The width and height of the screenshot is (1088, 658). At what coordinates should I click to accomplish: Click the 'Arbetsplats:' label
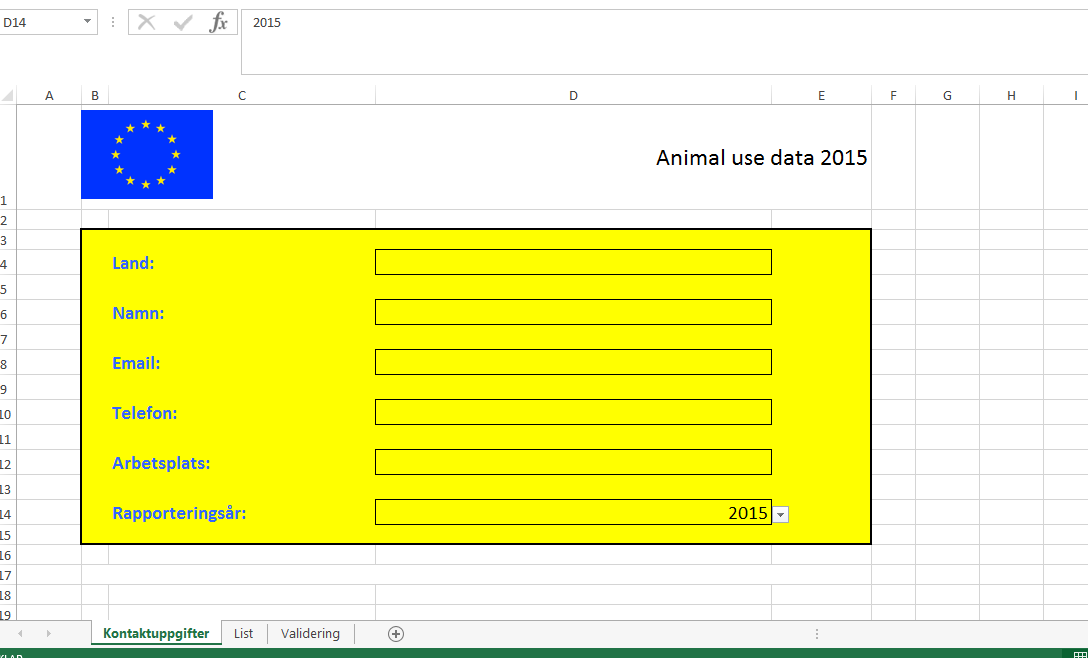161,463
